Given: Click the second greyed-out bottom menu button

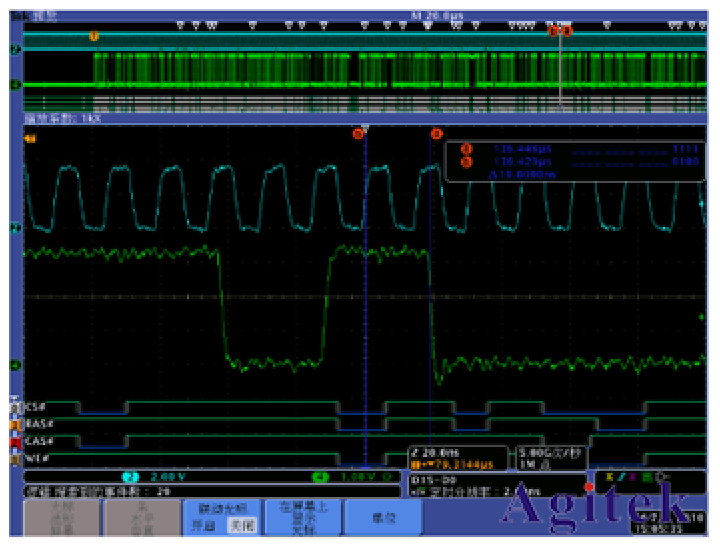Looking at the screenshot, I should [x=140, y=516].
